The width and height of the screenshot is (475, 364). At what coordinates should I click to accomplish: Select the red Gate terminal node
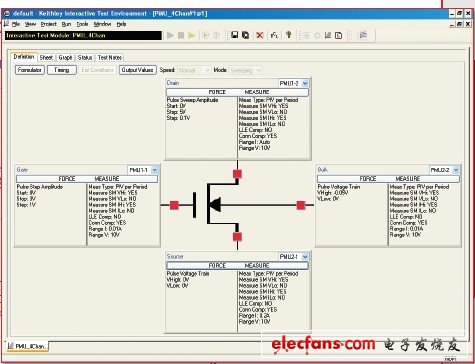tap(174, 205)
